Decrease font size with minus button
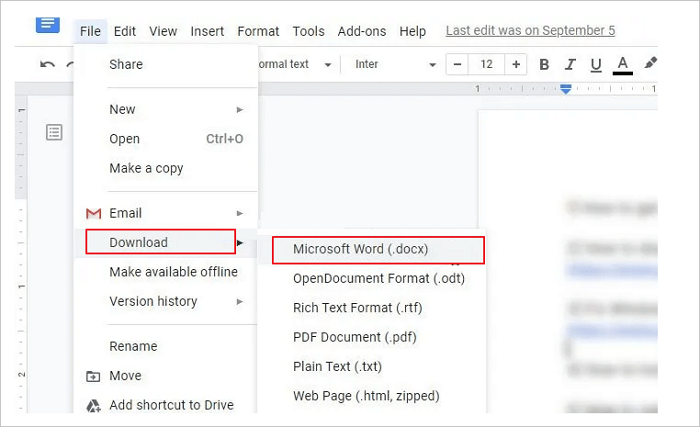The image size is (700, 427). point(457,65)
